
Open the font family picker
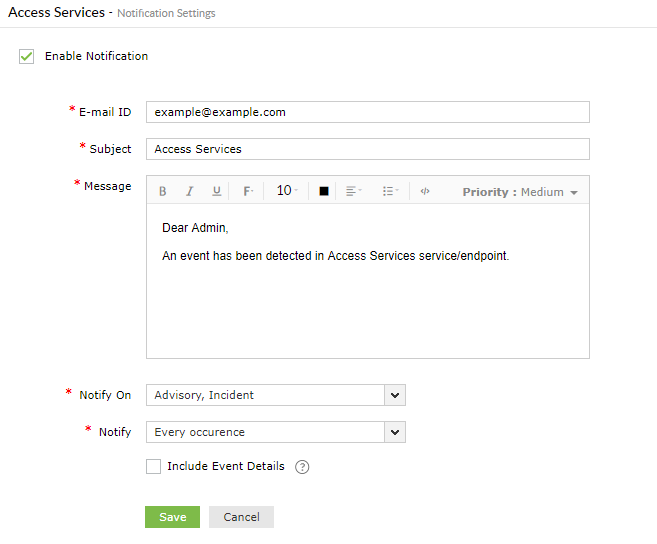(248, 191)
